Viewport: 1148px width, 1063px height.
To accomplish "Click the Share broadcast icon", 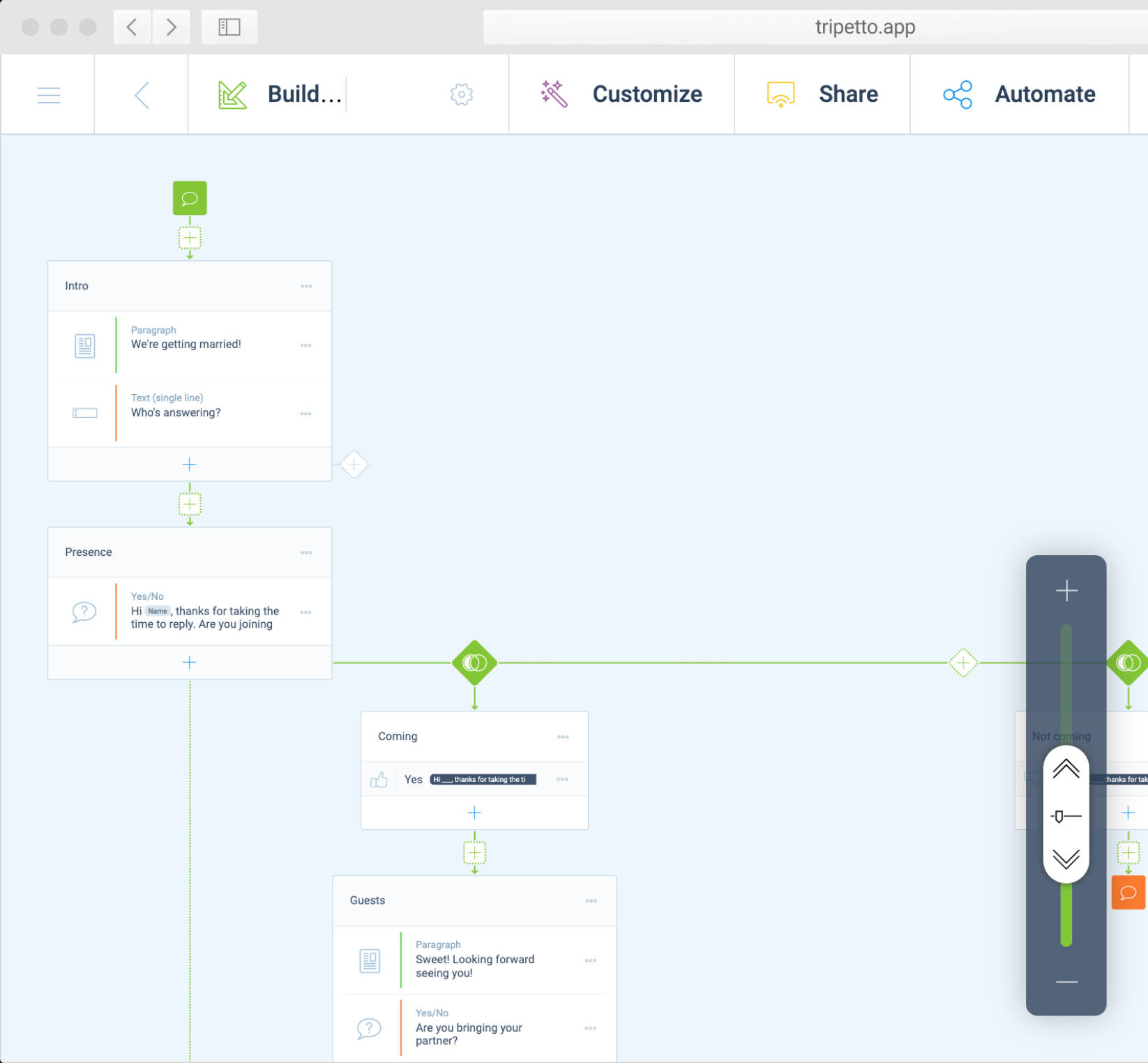I will 780,94.
